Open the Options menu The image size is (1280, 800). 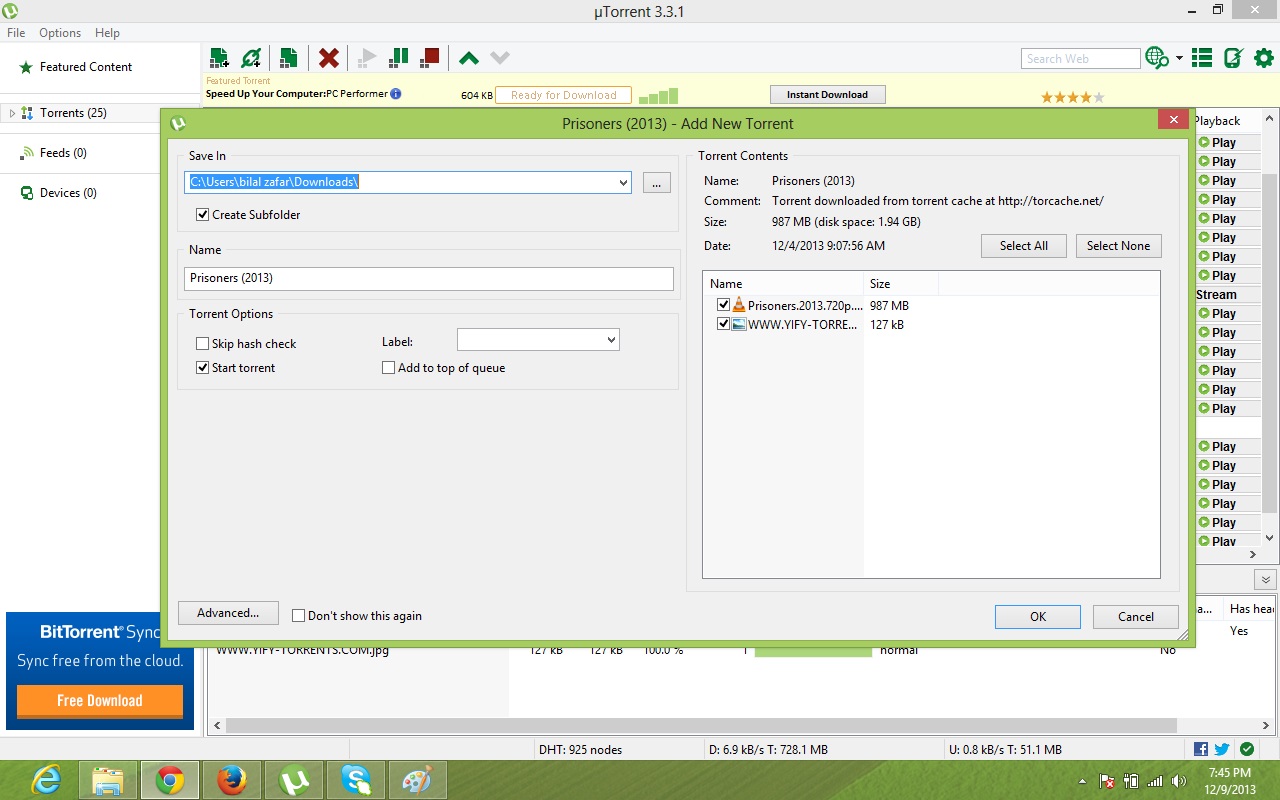coord(60,33)
